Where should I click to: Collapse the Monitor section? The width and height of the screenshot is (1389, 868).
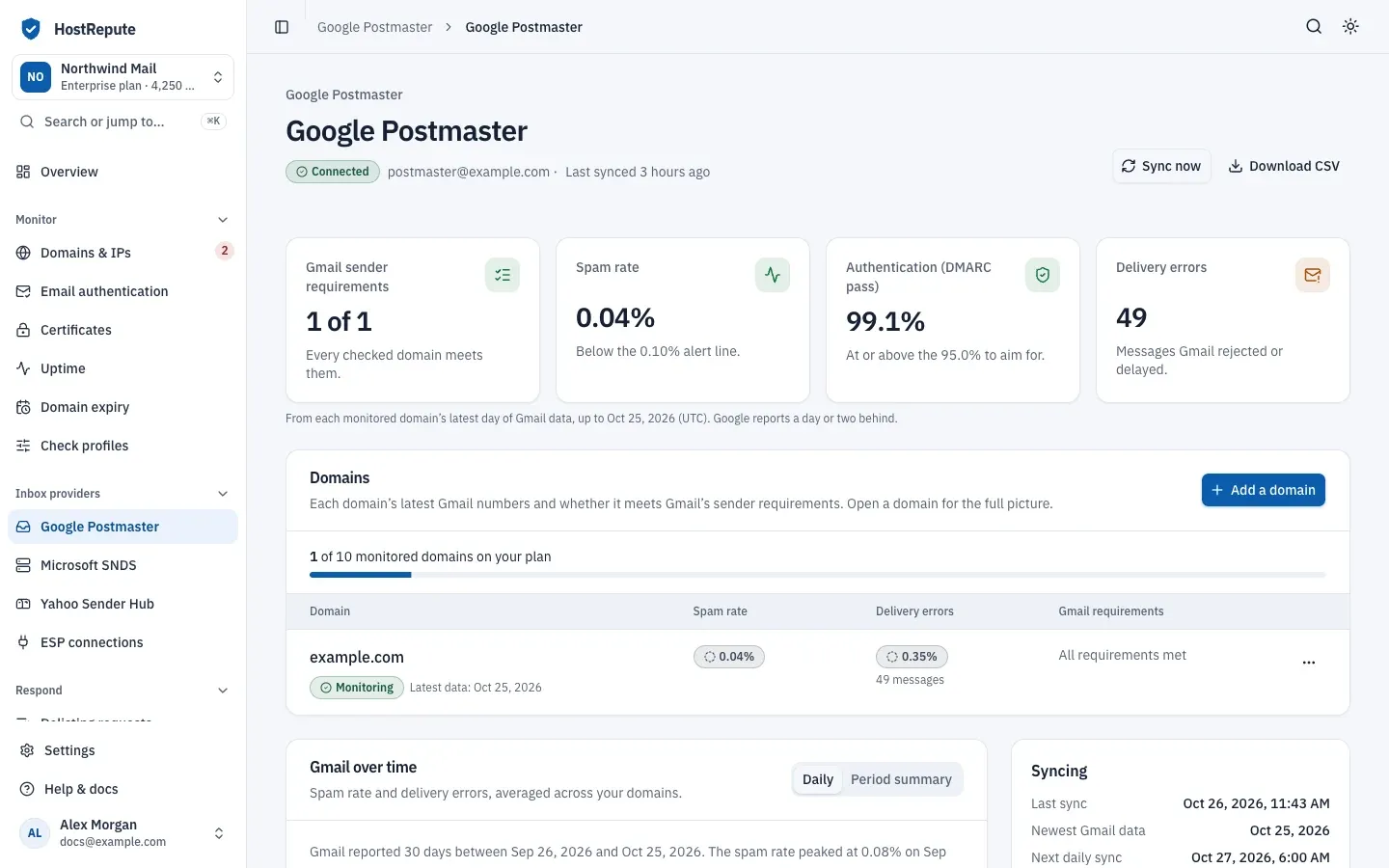123,220
